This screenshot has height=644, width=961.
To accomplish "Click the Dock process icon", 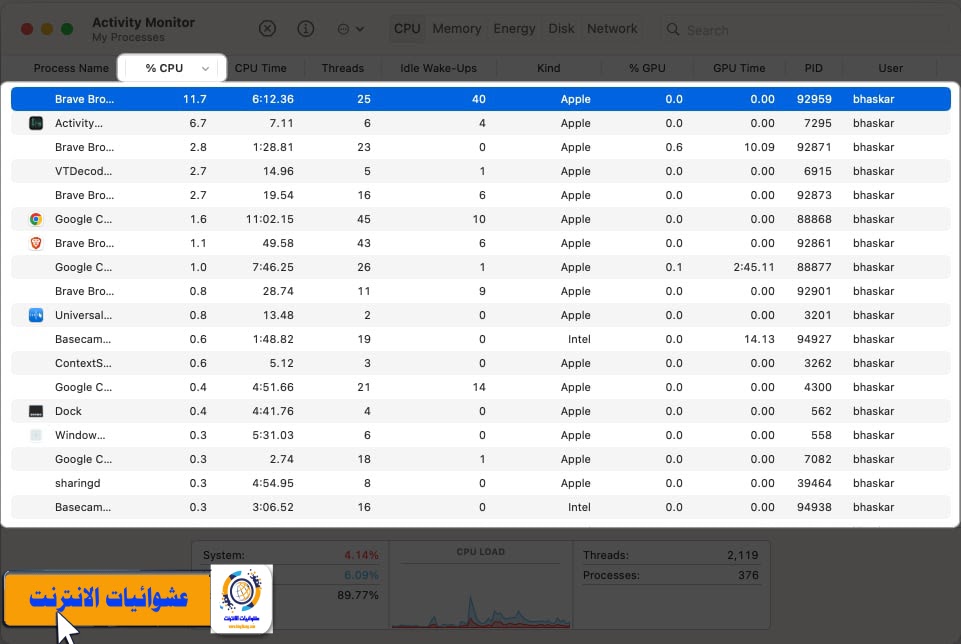I will 36,411.
